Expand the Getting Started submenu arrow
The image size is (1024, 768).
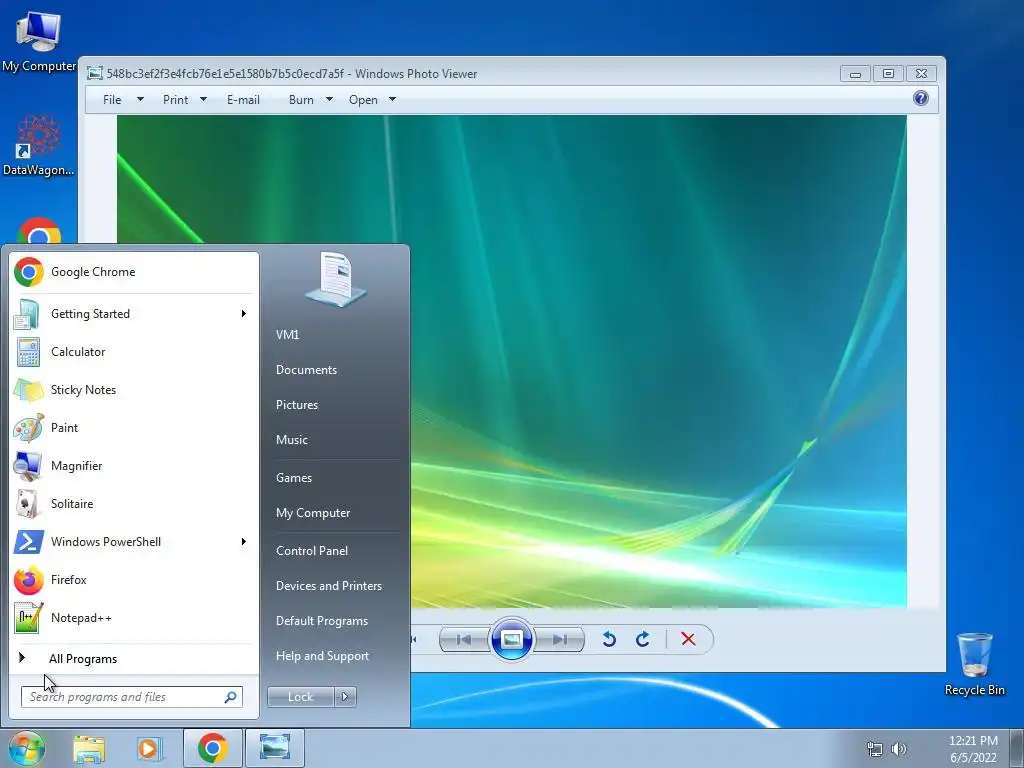coord(244,313)
